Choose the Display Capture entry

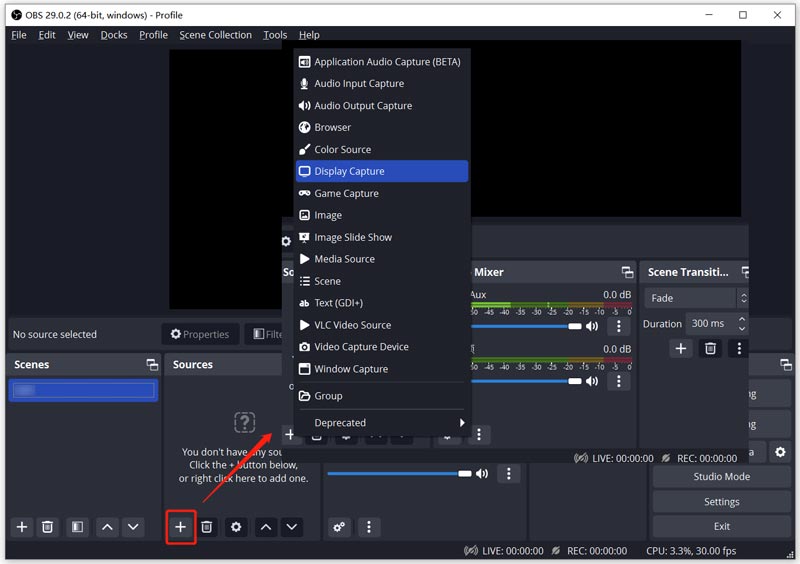pyautogui.click(x=382, y=171)
